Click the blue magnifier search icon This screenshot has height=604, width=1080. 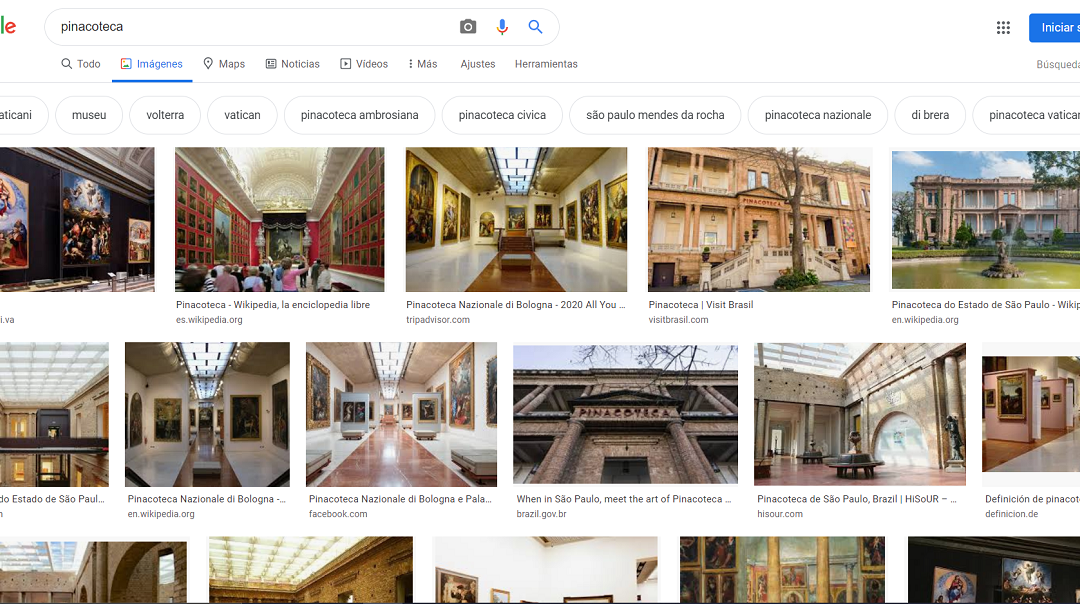[x=535, y=27]
